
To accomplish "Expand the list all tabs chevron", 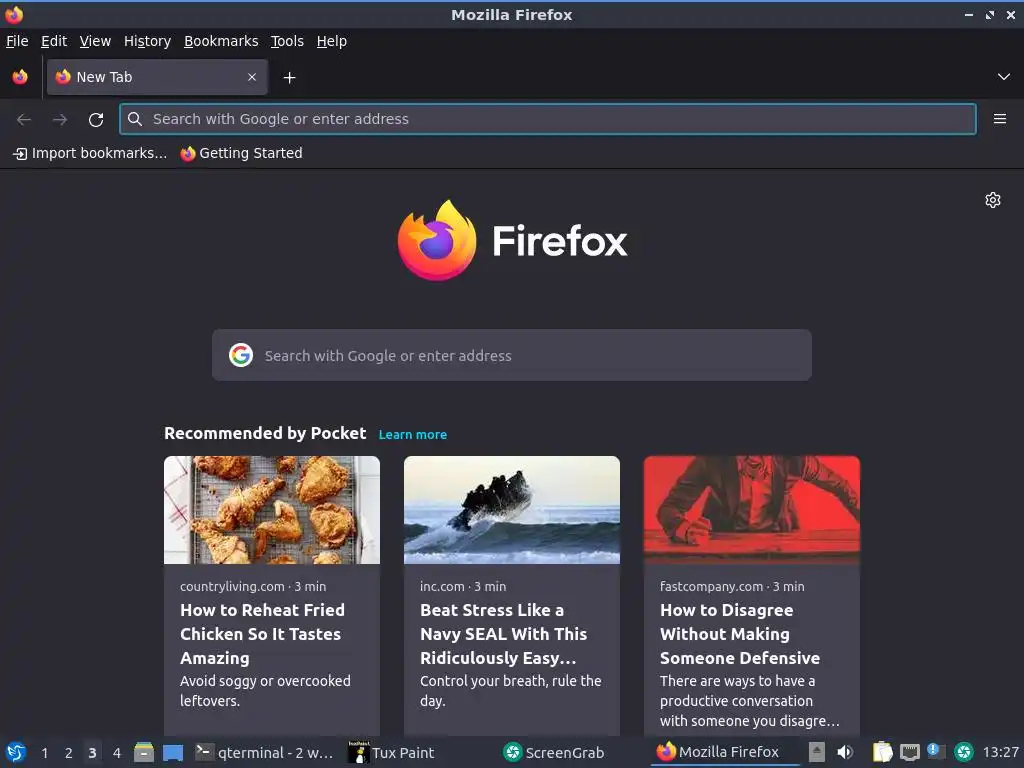I will pos(1003,77).
